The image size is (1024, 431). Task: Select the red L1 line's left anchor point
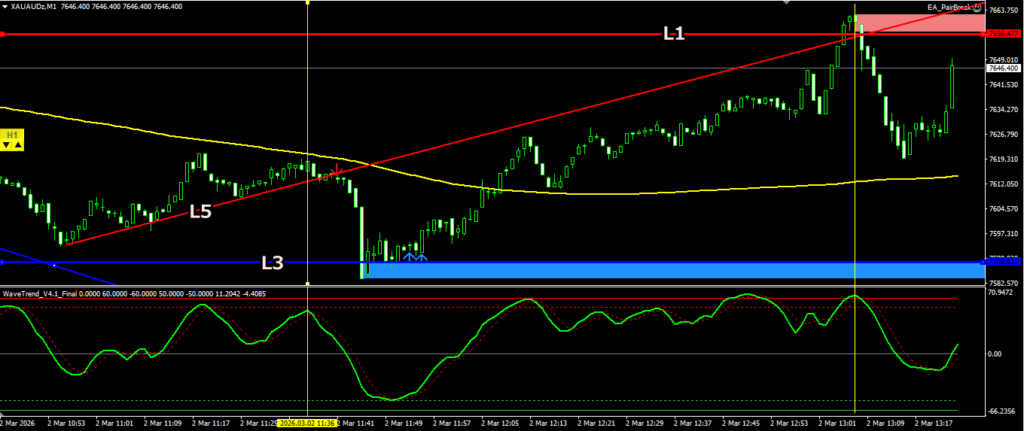click(3, 35)
